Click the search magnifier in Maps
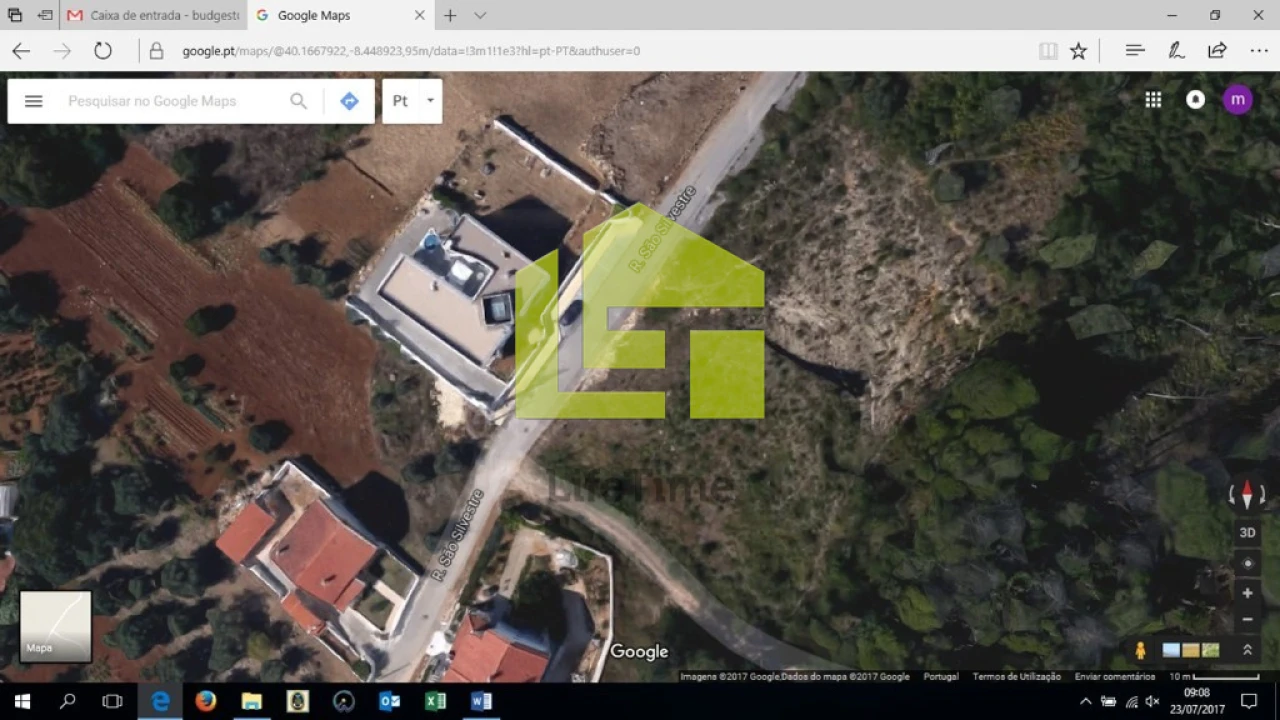The width and height of the screenshot is (1280, 720). click(298, 101)
